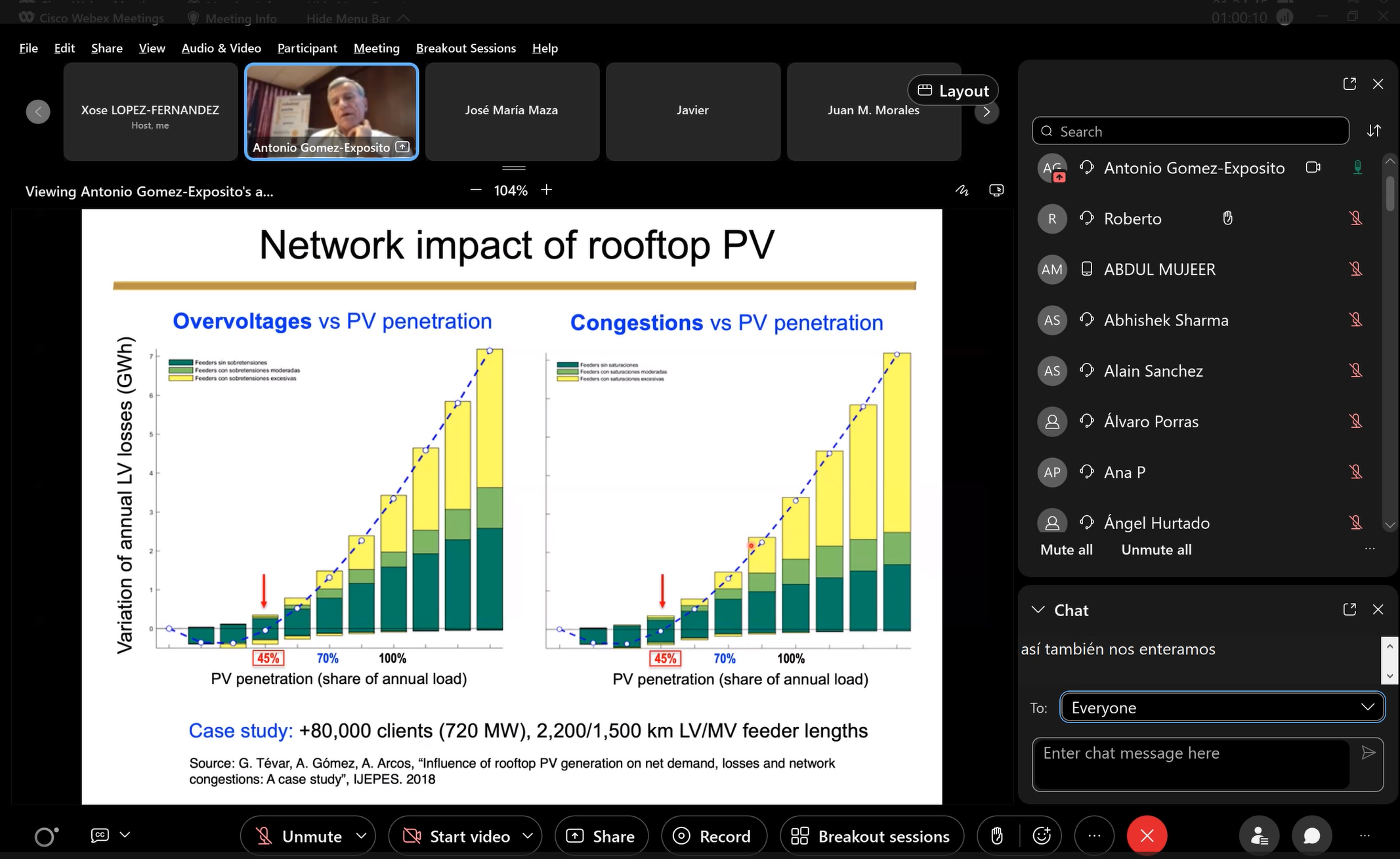Pop out the Chat panel
Screen dimensions: 1400x859
pyautogui.click(x=1349, y=610)
